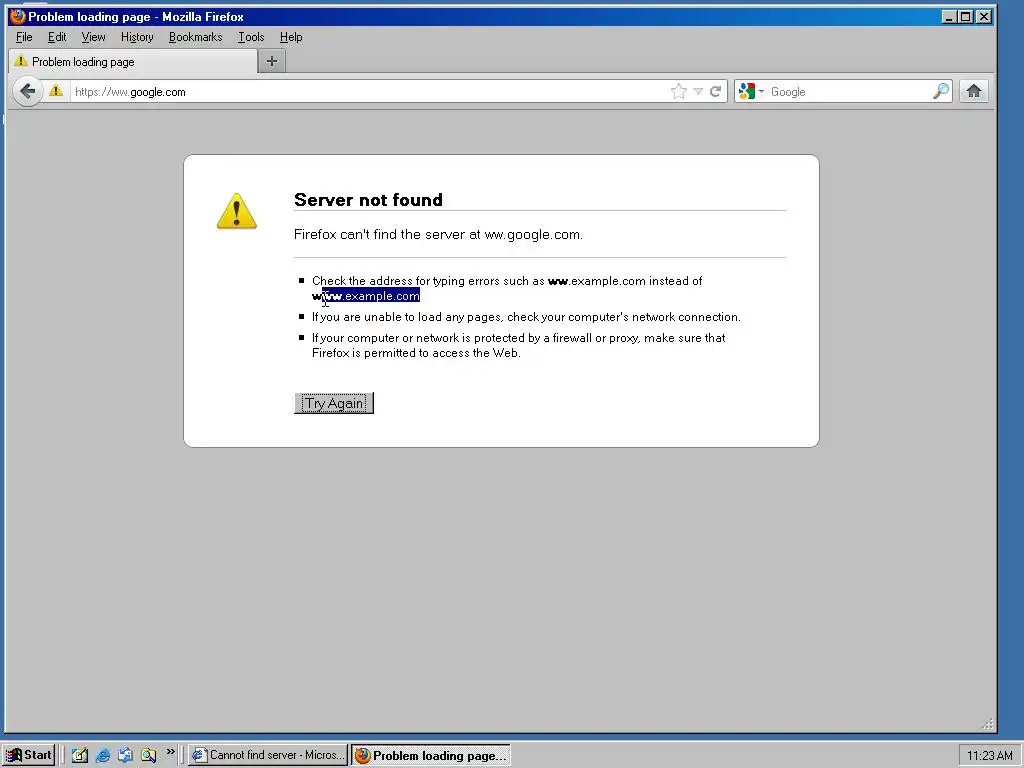This screenshot has width=1024, height=768.
Task: Click into the address bar URL field
Action: pyautogui.click(x=369, y=92)
